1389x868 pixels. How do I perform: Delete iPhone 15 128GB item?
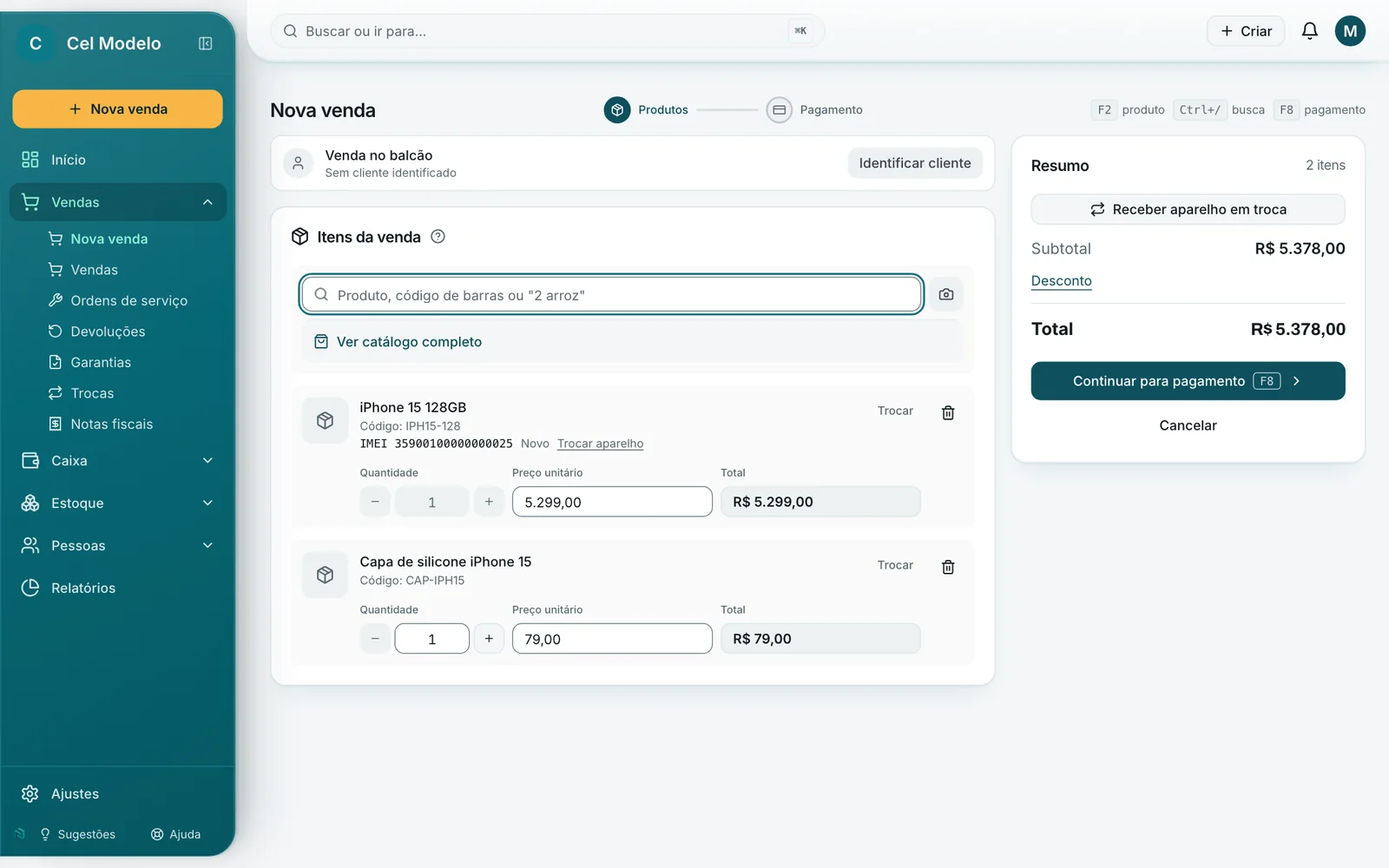pyautogui.click(x=948, y=412)
